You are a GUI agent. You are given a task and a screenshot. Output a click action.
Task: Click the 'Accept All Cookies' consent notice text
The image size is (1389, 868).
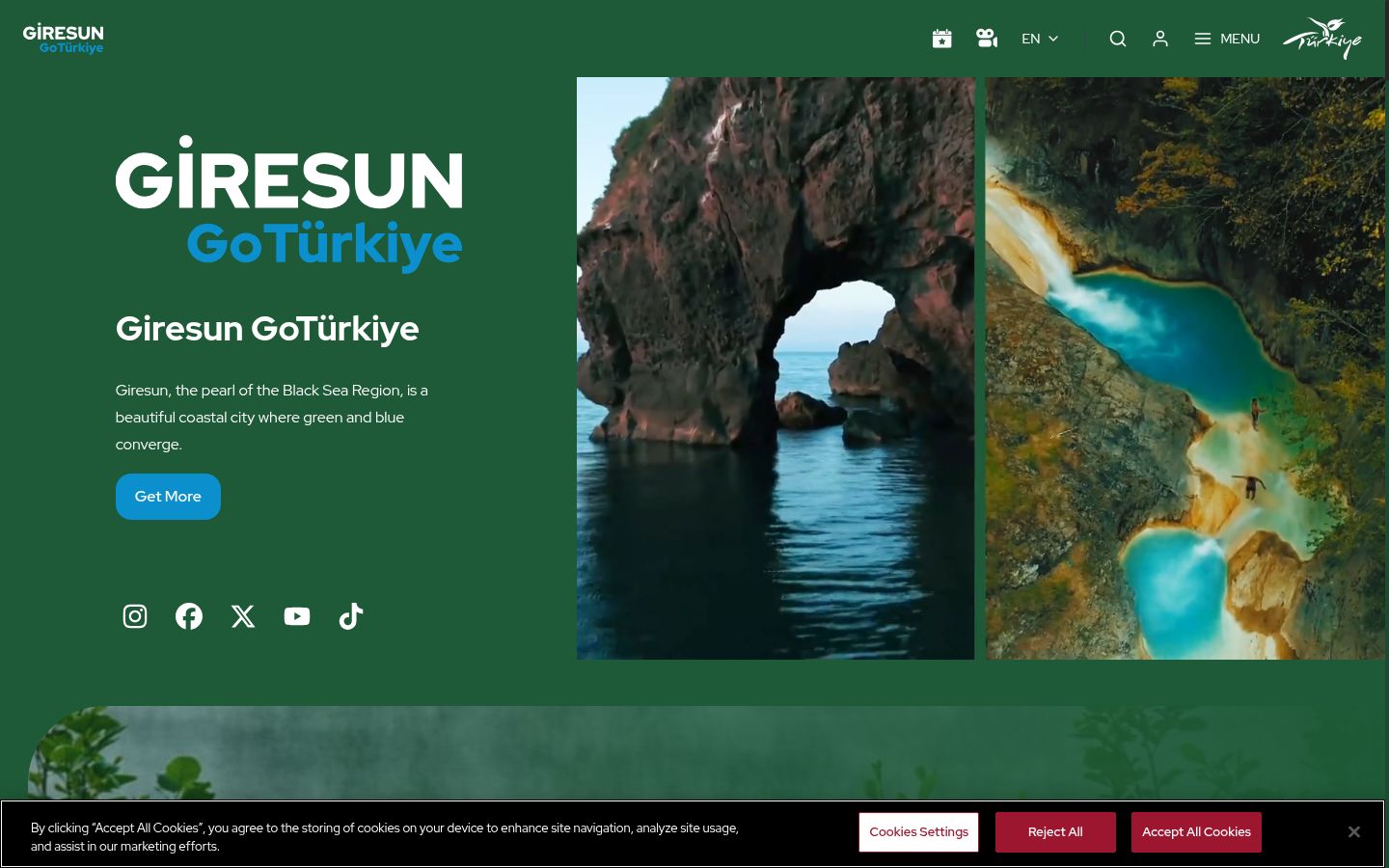pos(385,837)
